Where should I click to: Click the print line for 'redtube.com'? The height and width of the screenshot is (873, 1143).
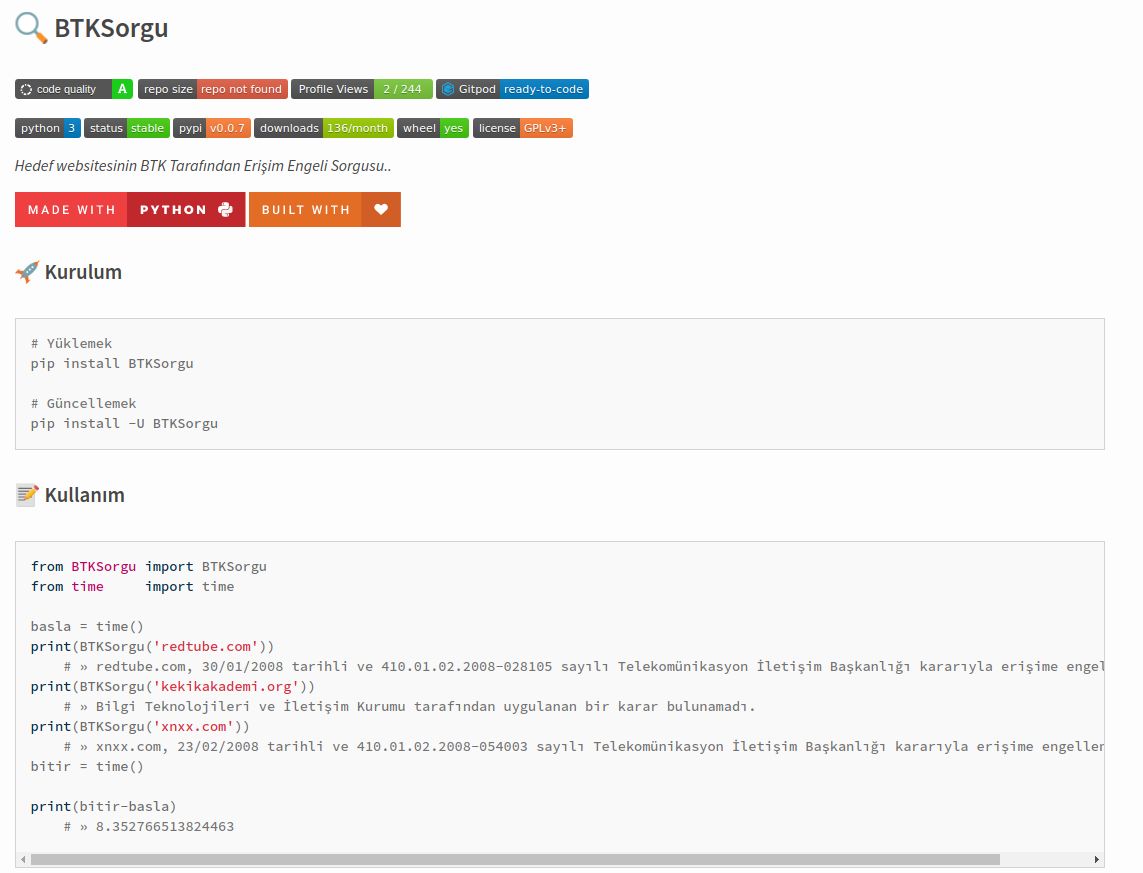pyautogui.click(x=152, y=646)
